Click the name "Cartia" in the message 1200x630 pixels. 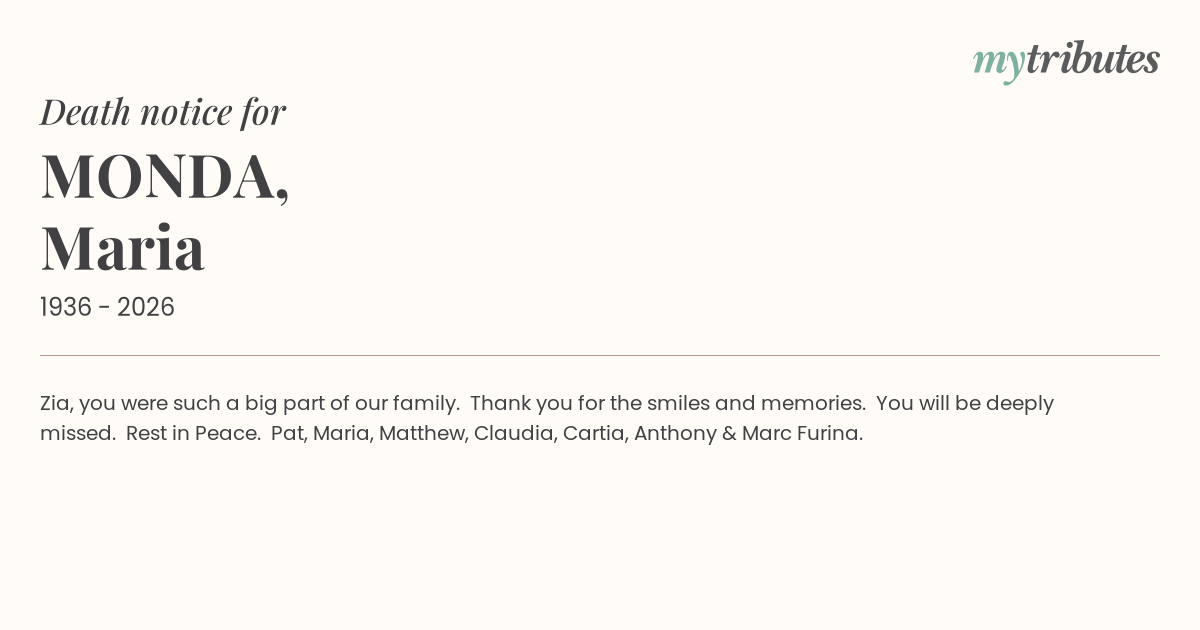[594, 433]
